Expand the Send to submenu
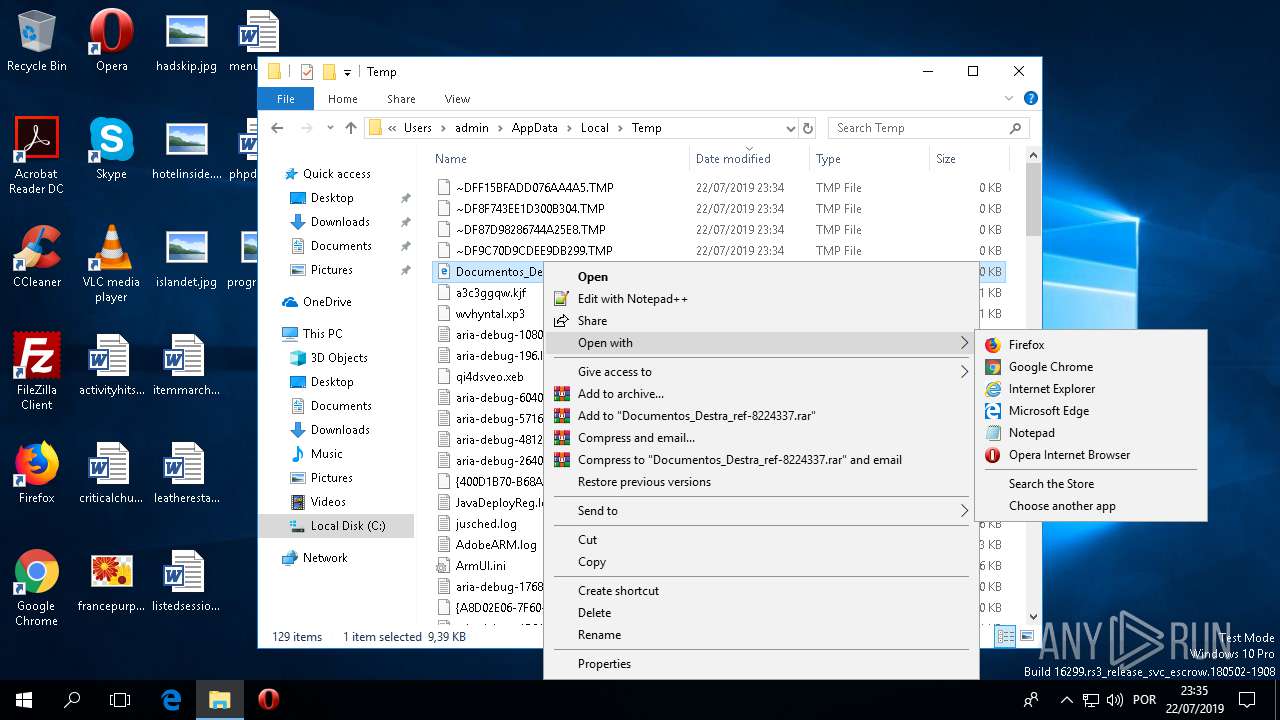 pyautogui.click(x=760, y=511)
